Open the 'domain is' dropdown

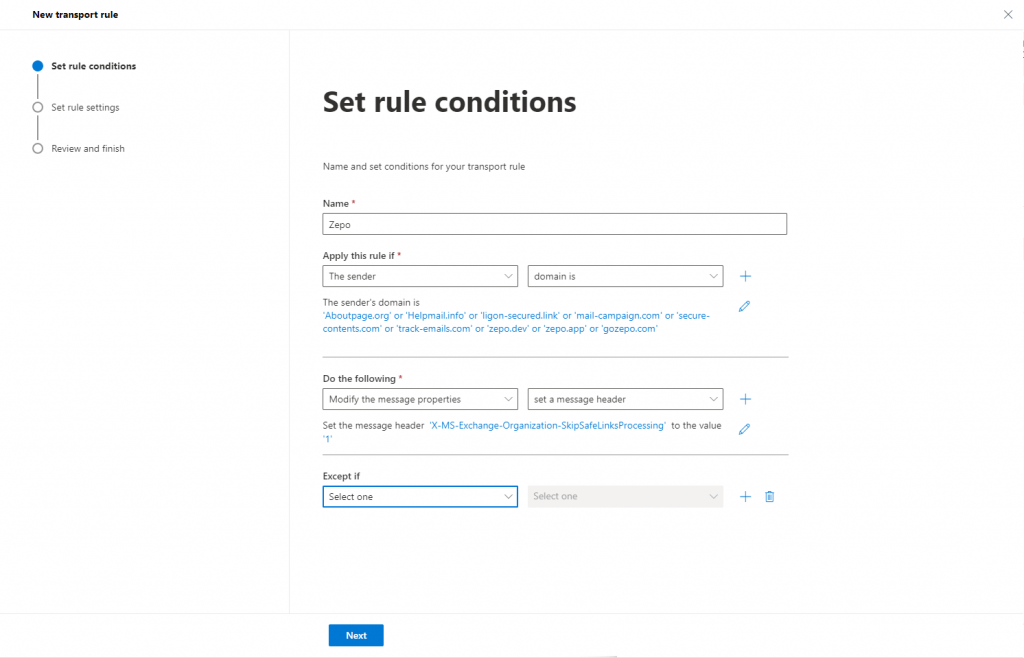click(x=625, y=276)
